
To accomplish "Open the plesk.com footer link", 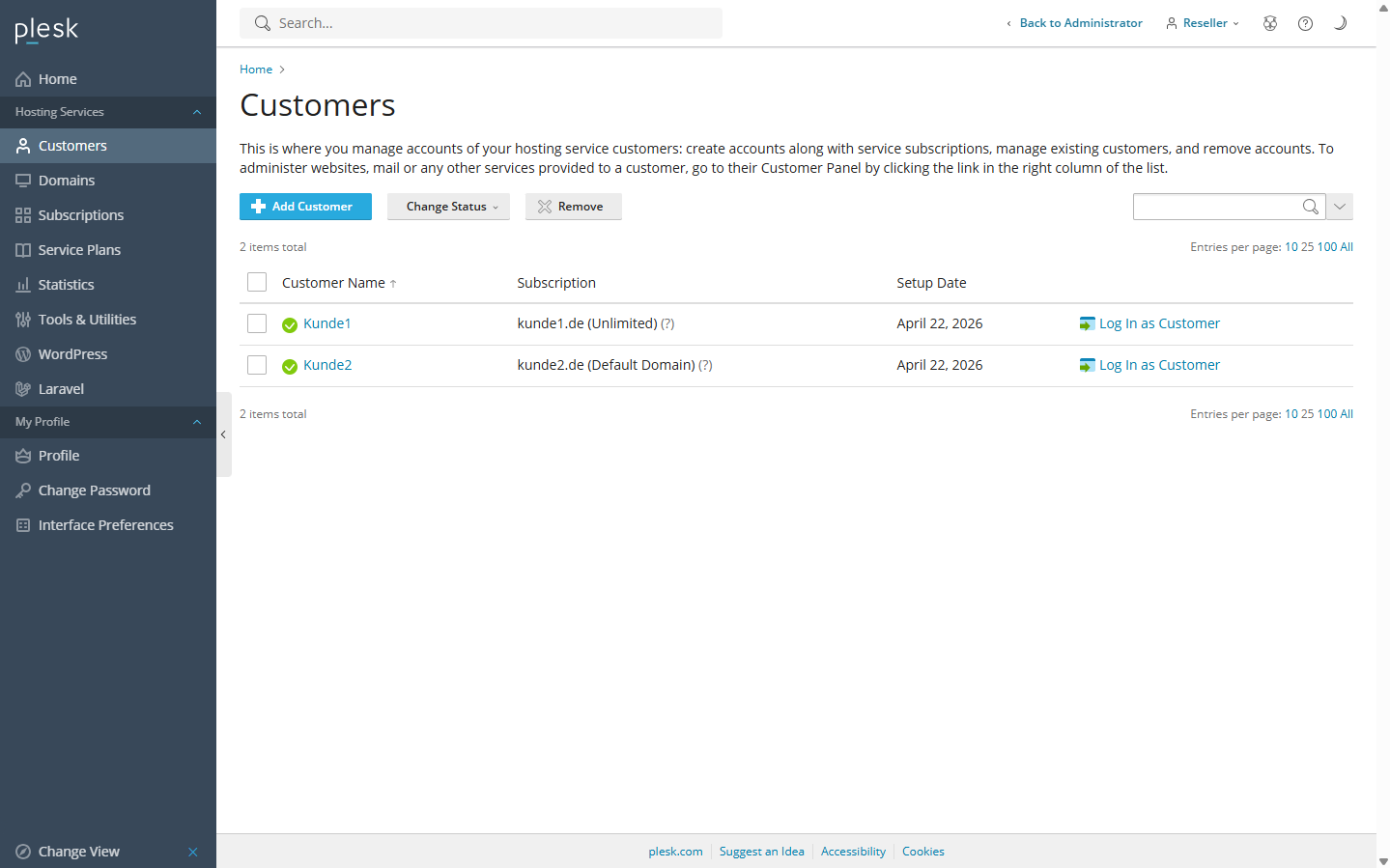I will (x=675, y=852).
